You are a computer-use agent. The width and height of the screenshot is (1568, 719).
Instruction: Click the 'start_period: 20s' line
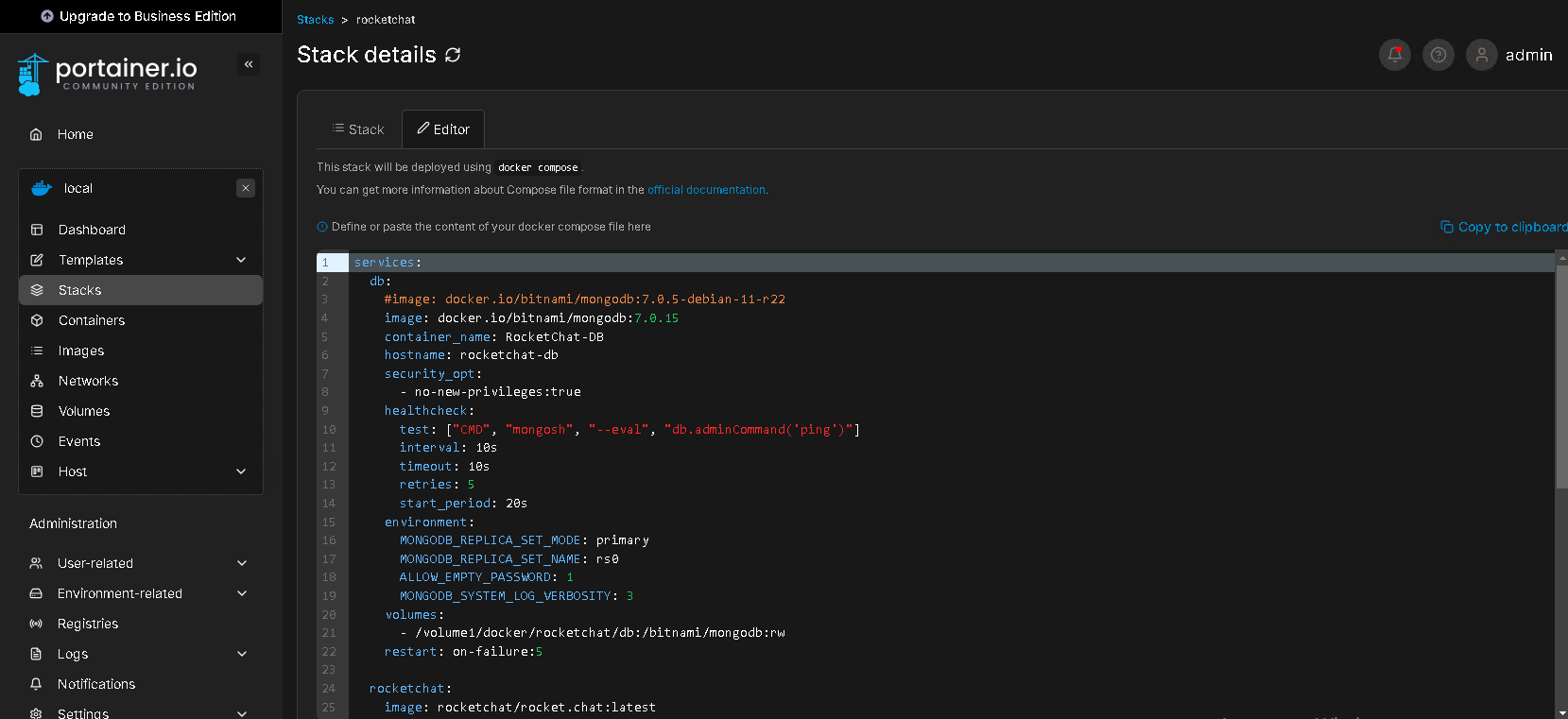point(463,504)
